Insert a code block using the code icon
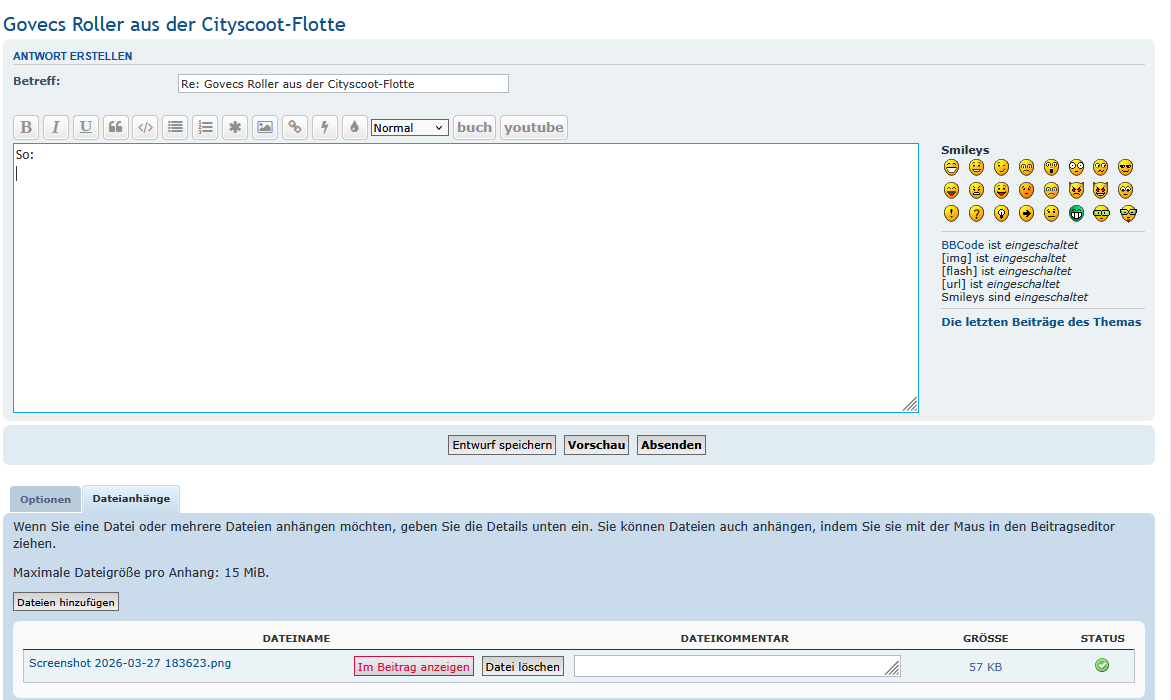This screenshot has width=1171, height=700. (x=146, y=127)
